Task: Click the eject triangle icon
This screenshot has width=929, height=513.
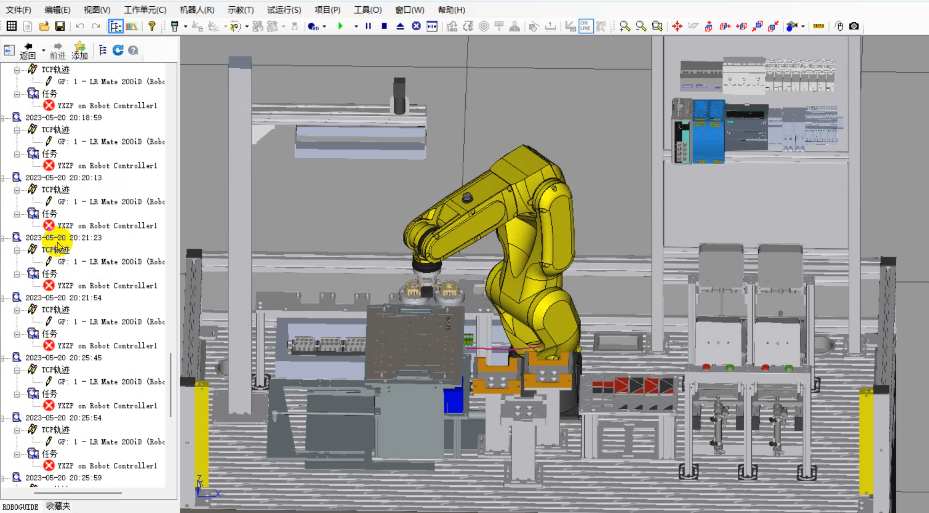Action: pos(401,26)
